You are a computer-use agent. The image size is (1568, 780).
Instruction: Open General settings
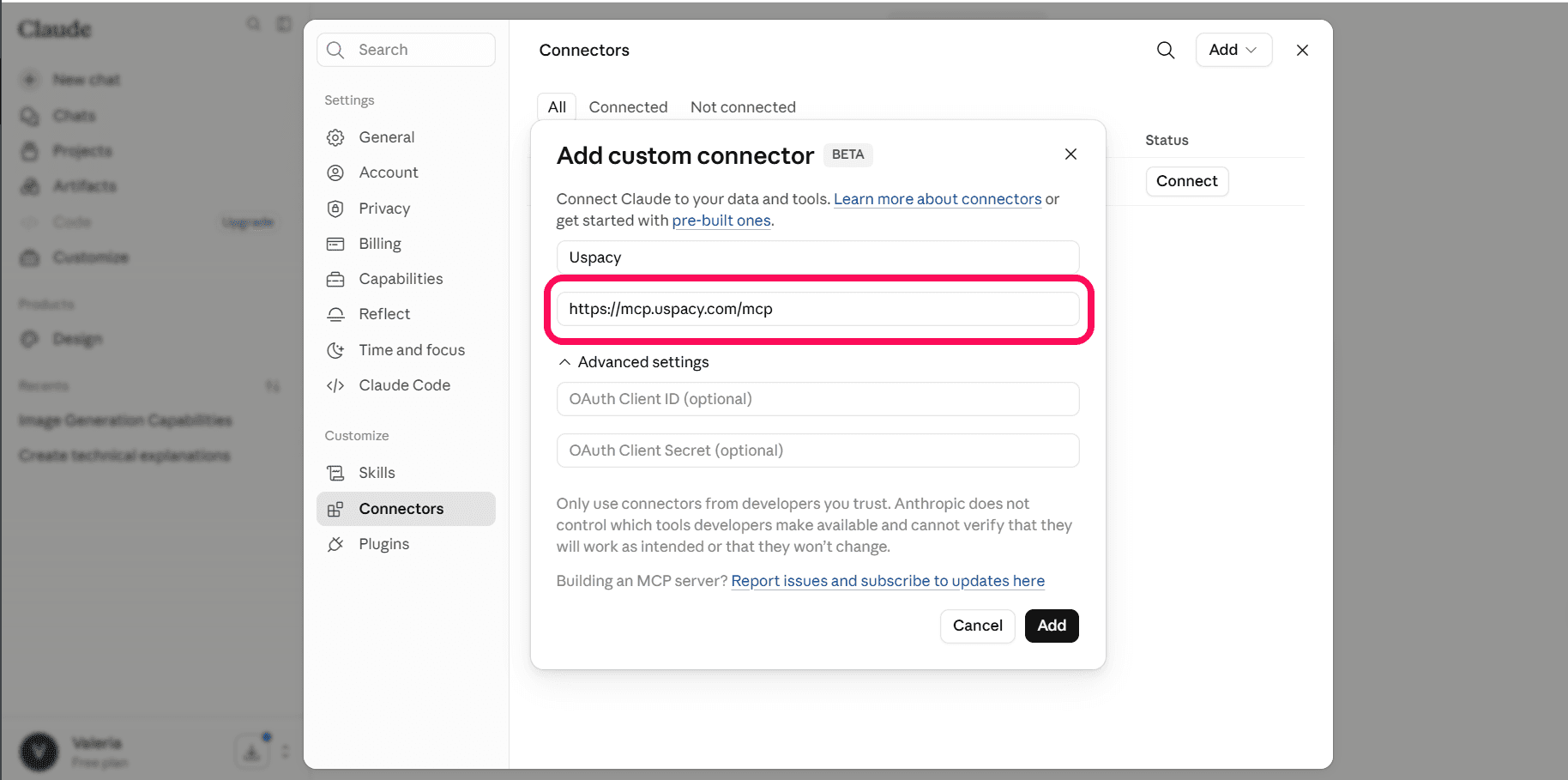point(406,137)
